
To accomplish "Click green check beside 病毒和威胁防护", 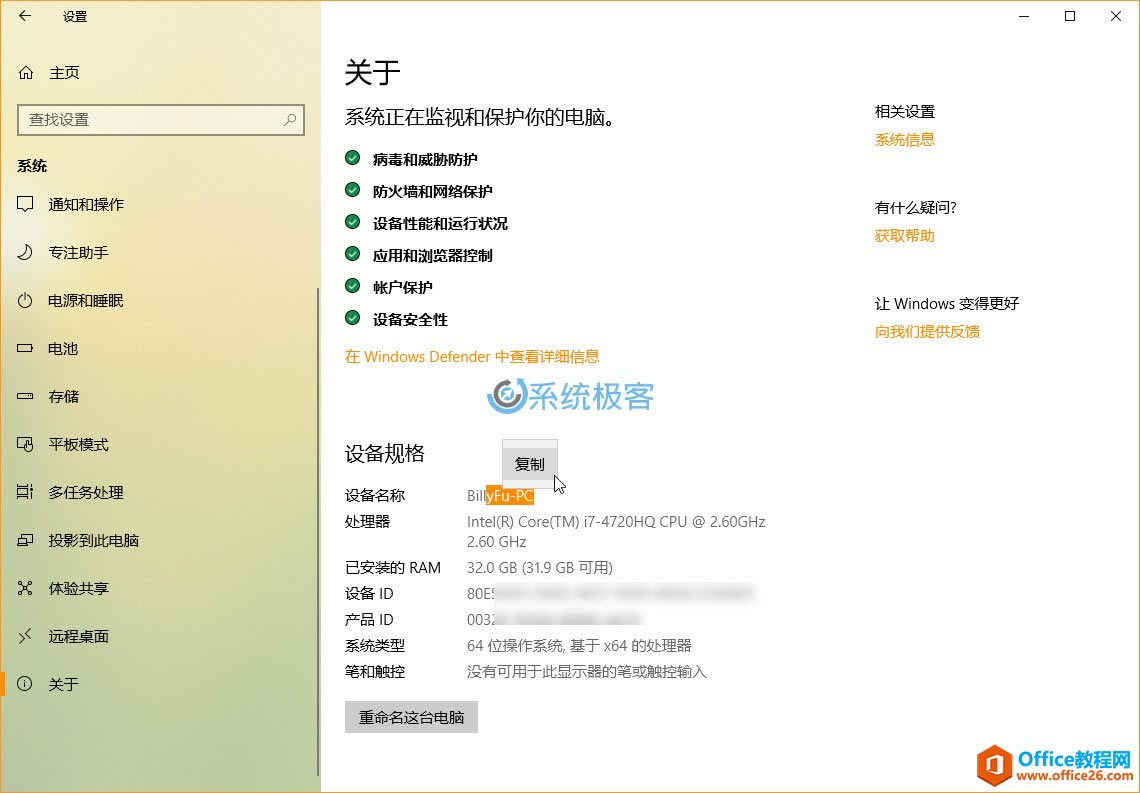I will (x=353, y=158).
